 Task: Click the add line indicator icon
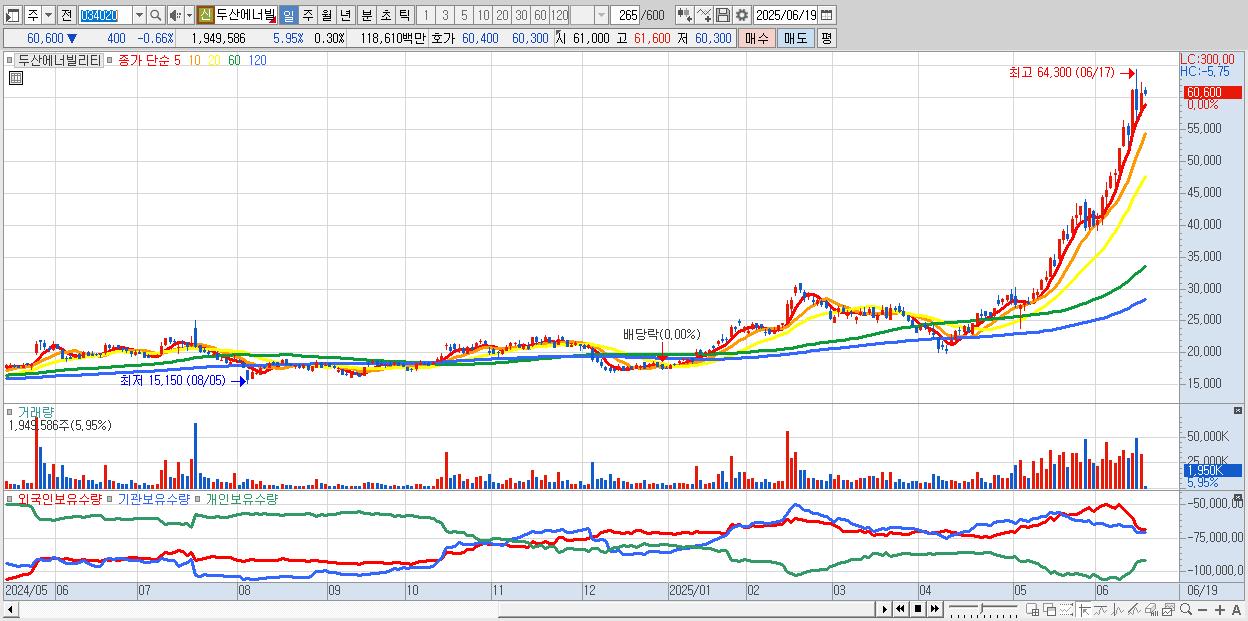703,15
